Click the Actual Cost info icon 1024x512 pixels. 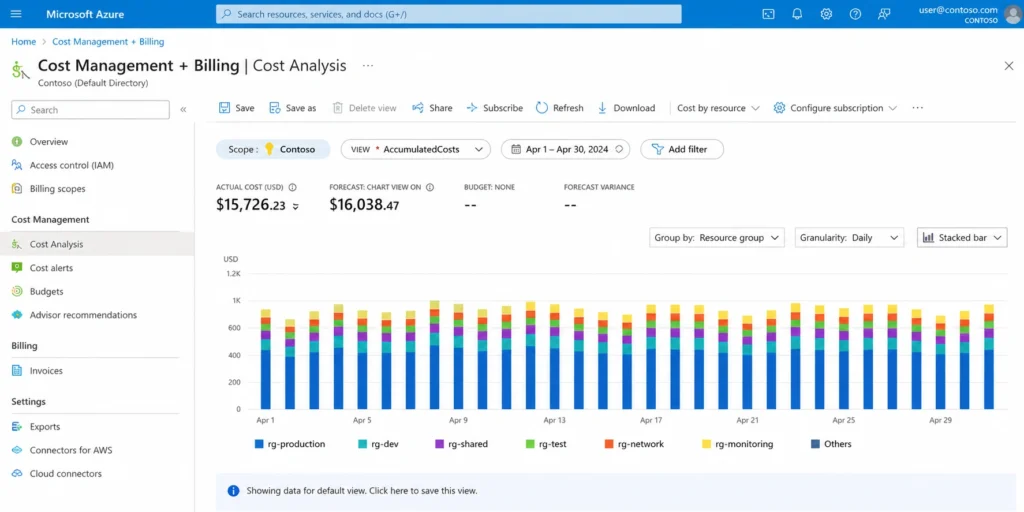click(293, 187)
